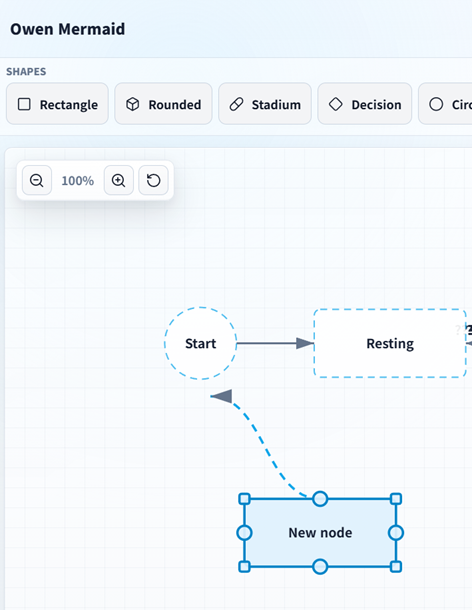Add a Decision shape

coord(365,104)
